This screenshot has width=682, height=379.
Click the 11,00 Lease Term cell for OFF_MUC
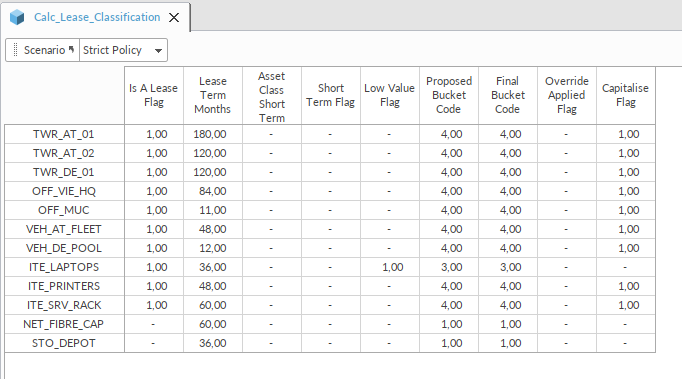click(213, 210)
